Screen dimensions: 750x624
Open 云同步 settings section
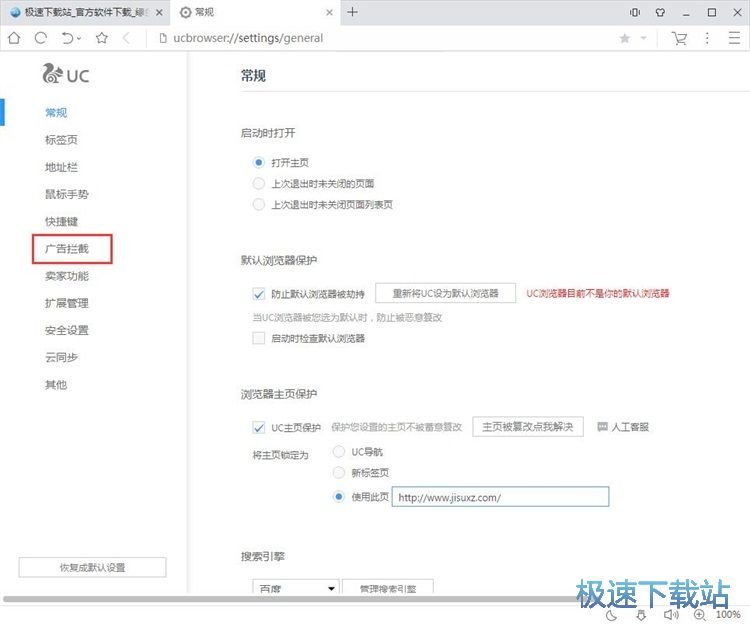pos(61,358)
